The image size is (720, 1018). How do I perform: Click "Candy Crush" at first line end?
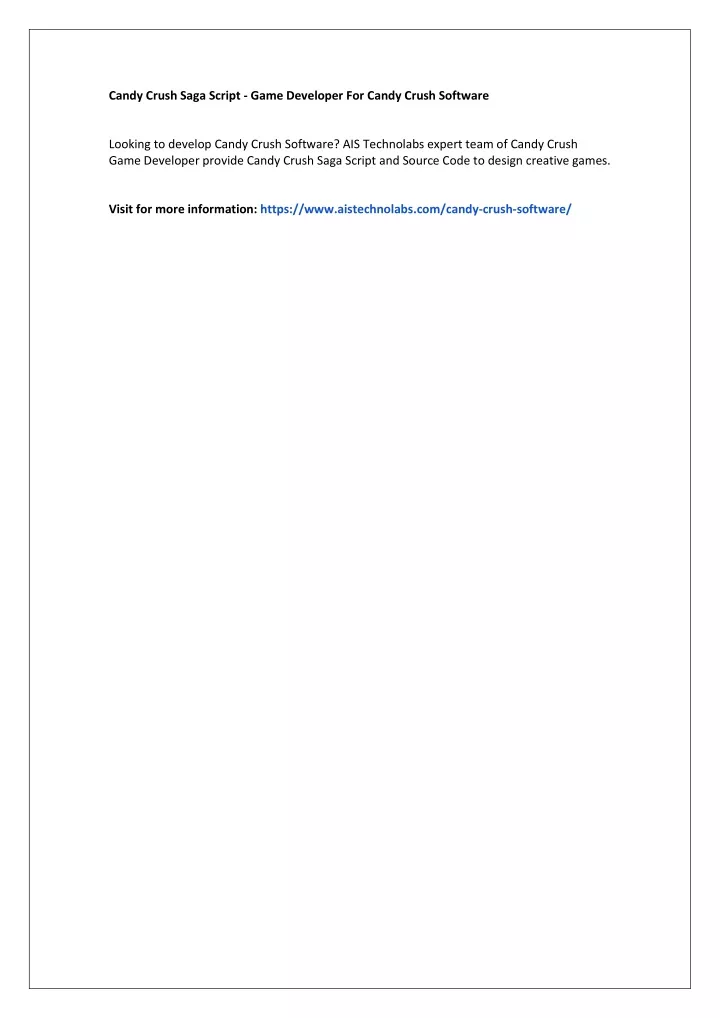pos(544,144)
